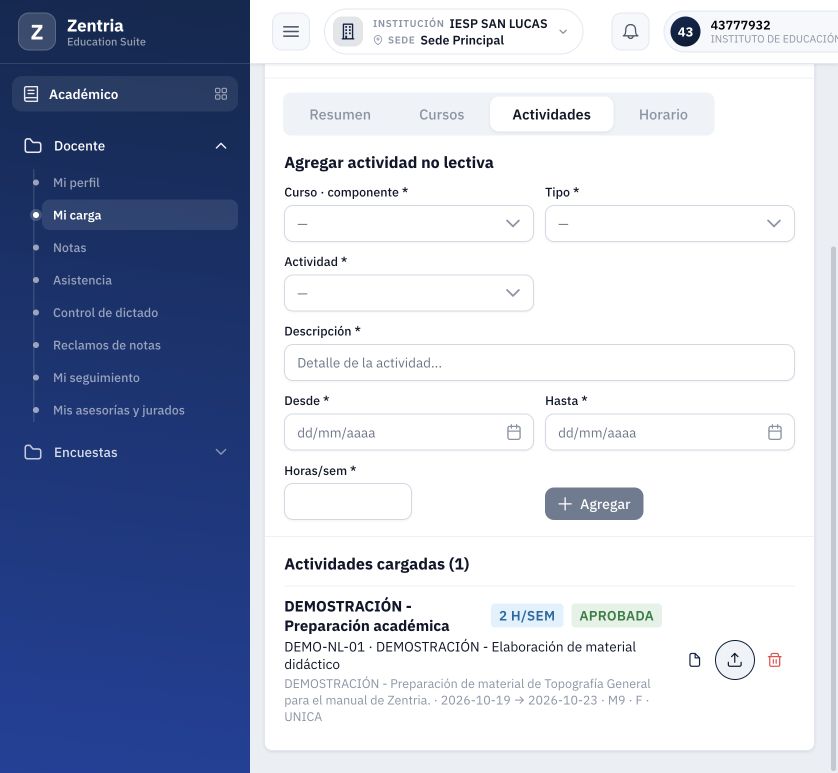Click the 'Sede Principal' label
The width and height of the screenshot is (838, 773).
pyautogui.click(x=462, y=40)
